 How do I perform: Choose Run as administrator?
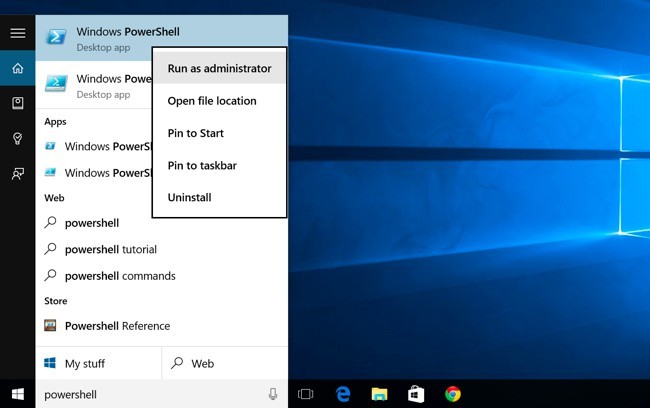point(219,69)
